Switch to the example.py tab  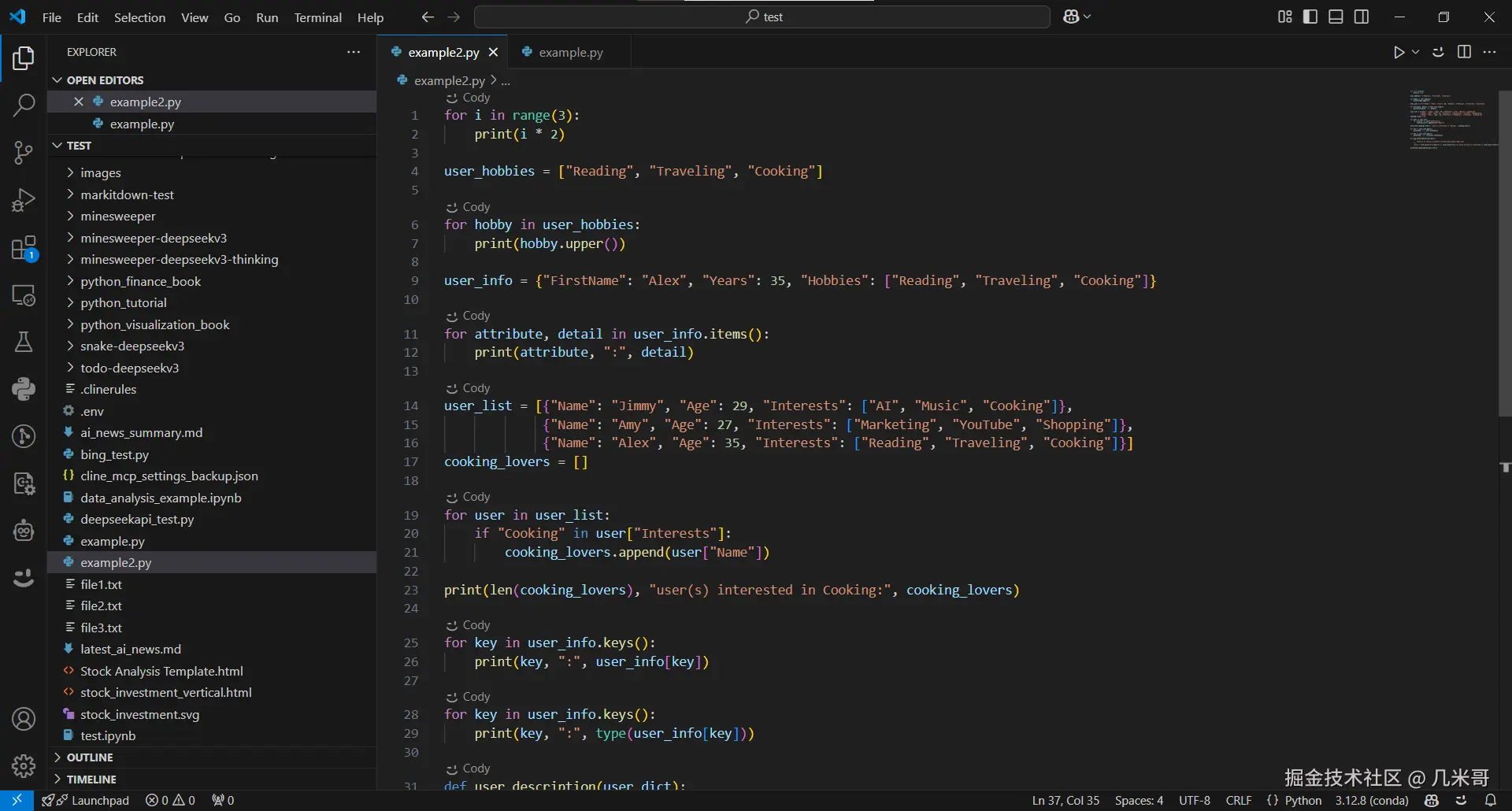pyautogui.click(x=573, y=52)
